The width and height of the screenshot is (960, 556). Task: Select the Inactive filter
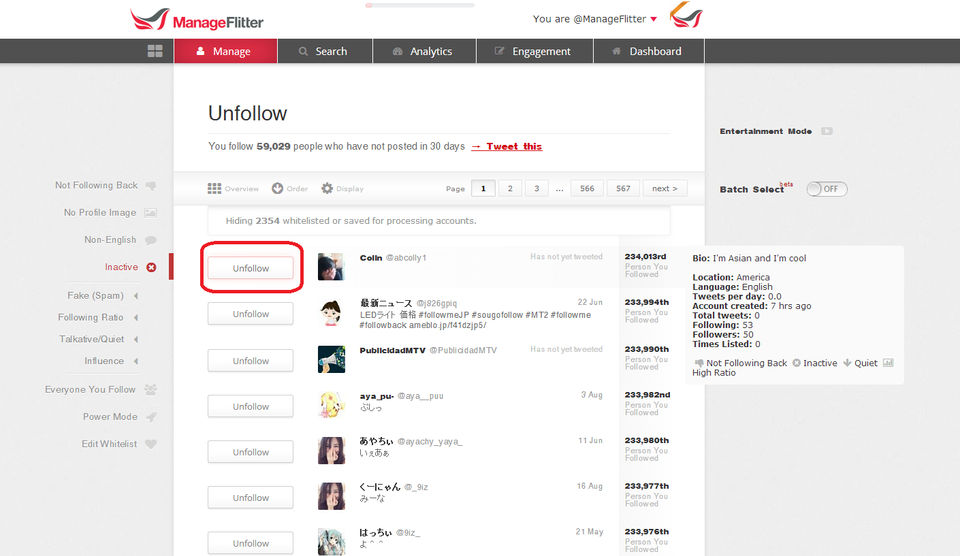(x=121, y=267)
